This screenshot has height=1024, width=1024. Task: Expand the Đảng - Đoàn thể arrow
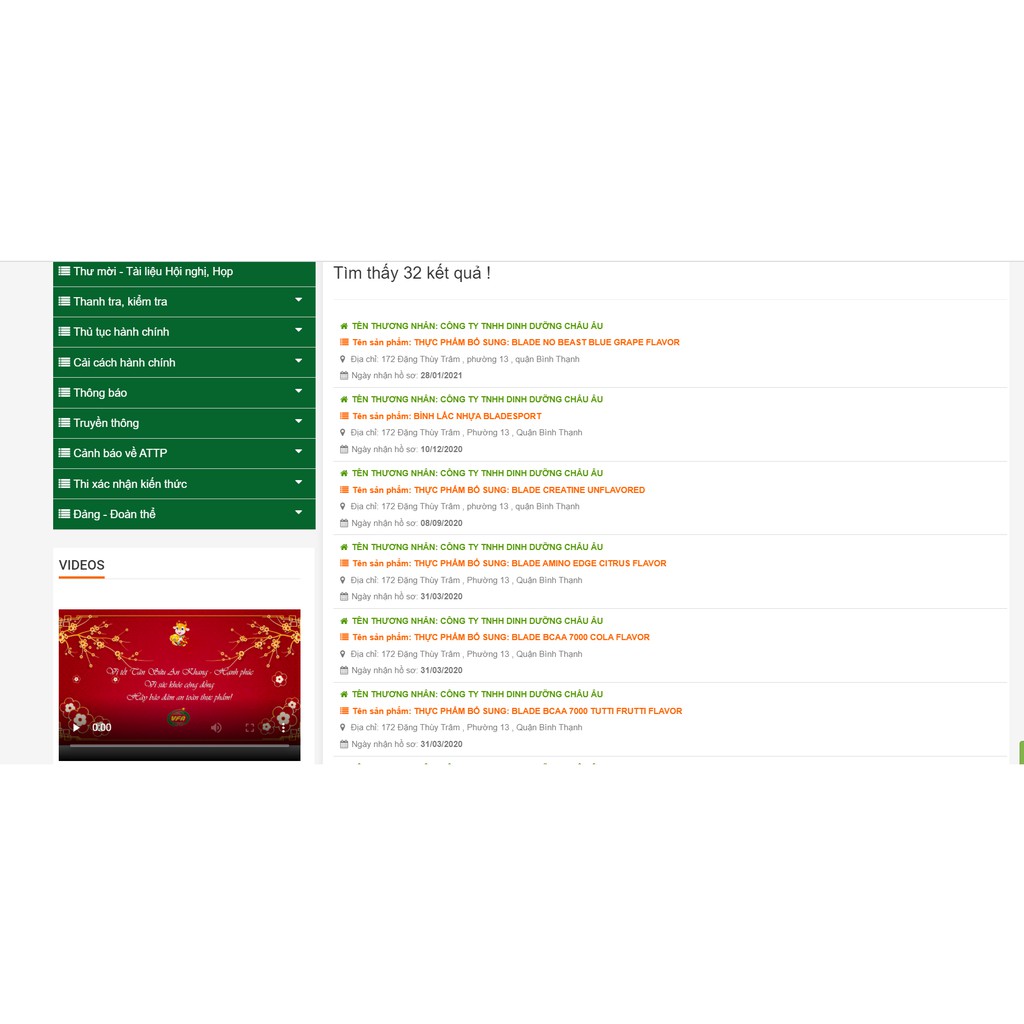coord(298,512)
